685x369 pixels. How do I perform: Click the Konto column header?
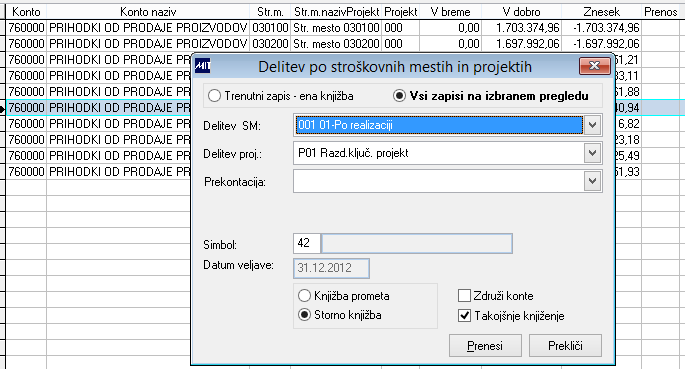coord(26,12)
